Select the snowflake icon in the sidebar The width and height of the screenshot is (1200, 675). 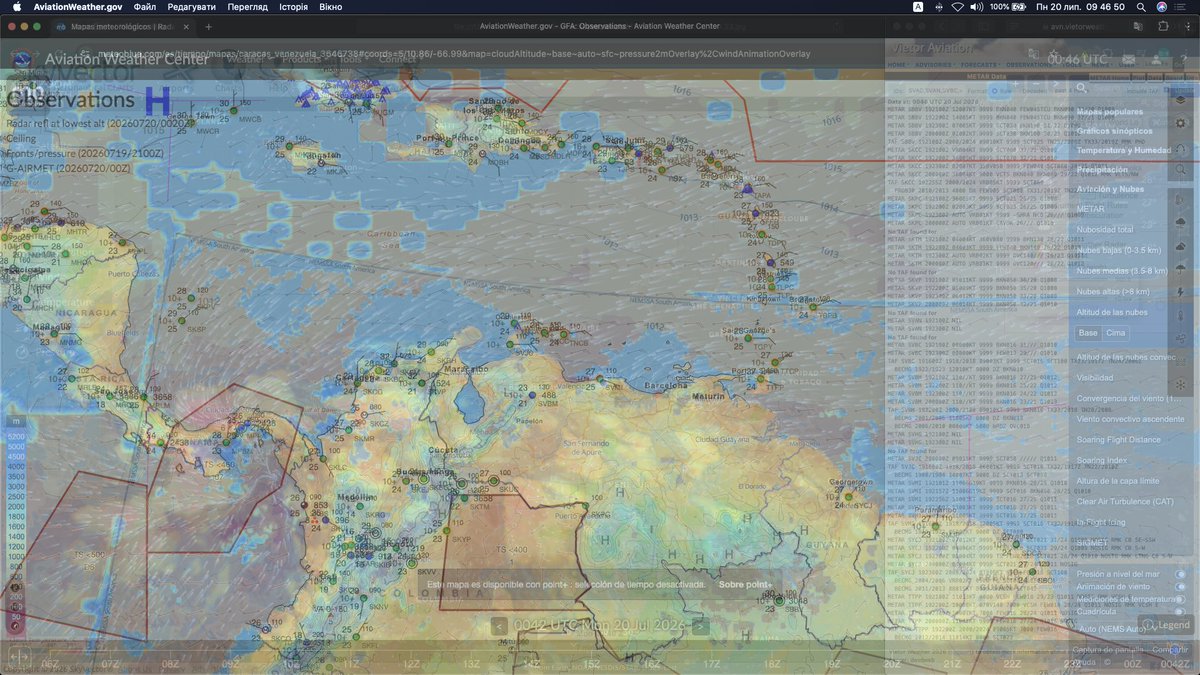pyautogui.click(x=1181, y=384)
